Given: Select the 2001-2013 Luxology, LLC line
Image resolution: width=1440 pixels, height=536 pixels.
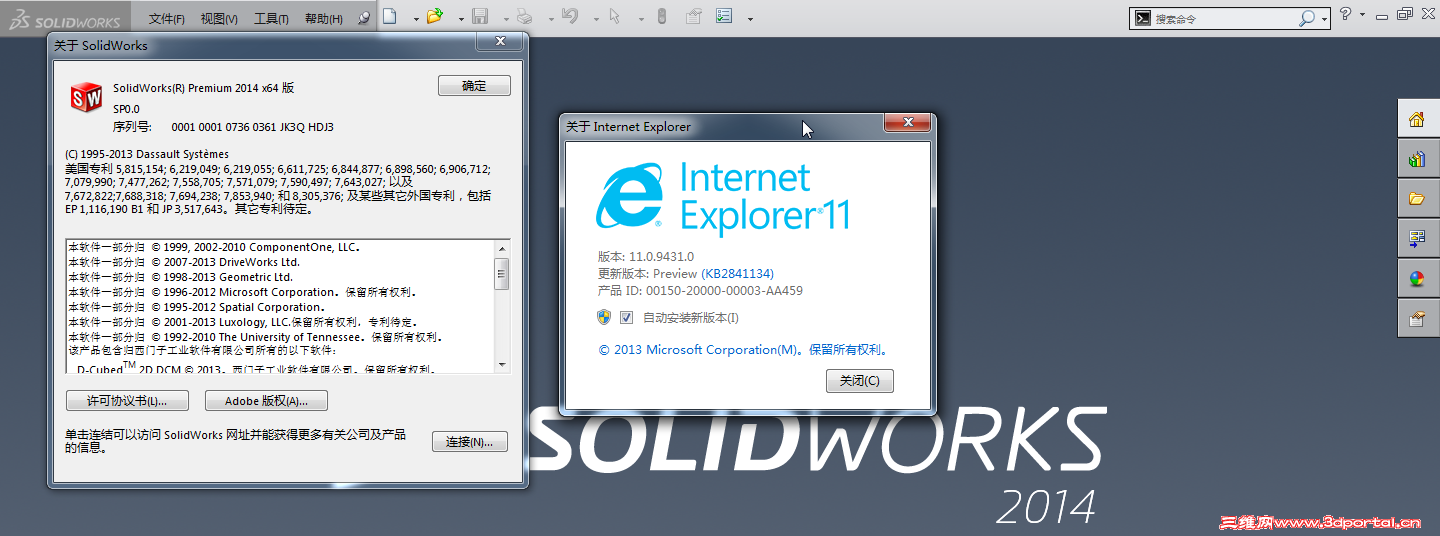Looking at the screenshot, I should 243,322.
